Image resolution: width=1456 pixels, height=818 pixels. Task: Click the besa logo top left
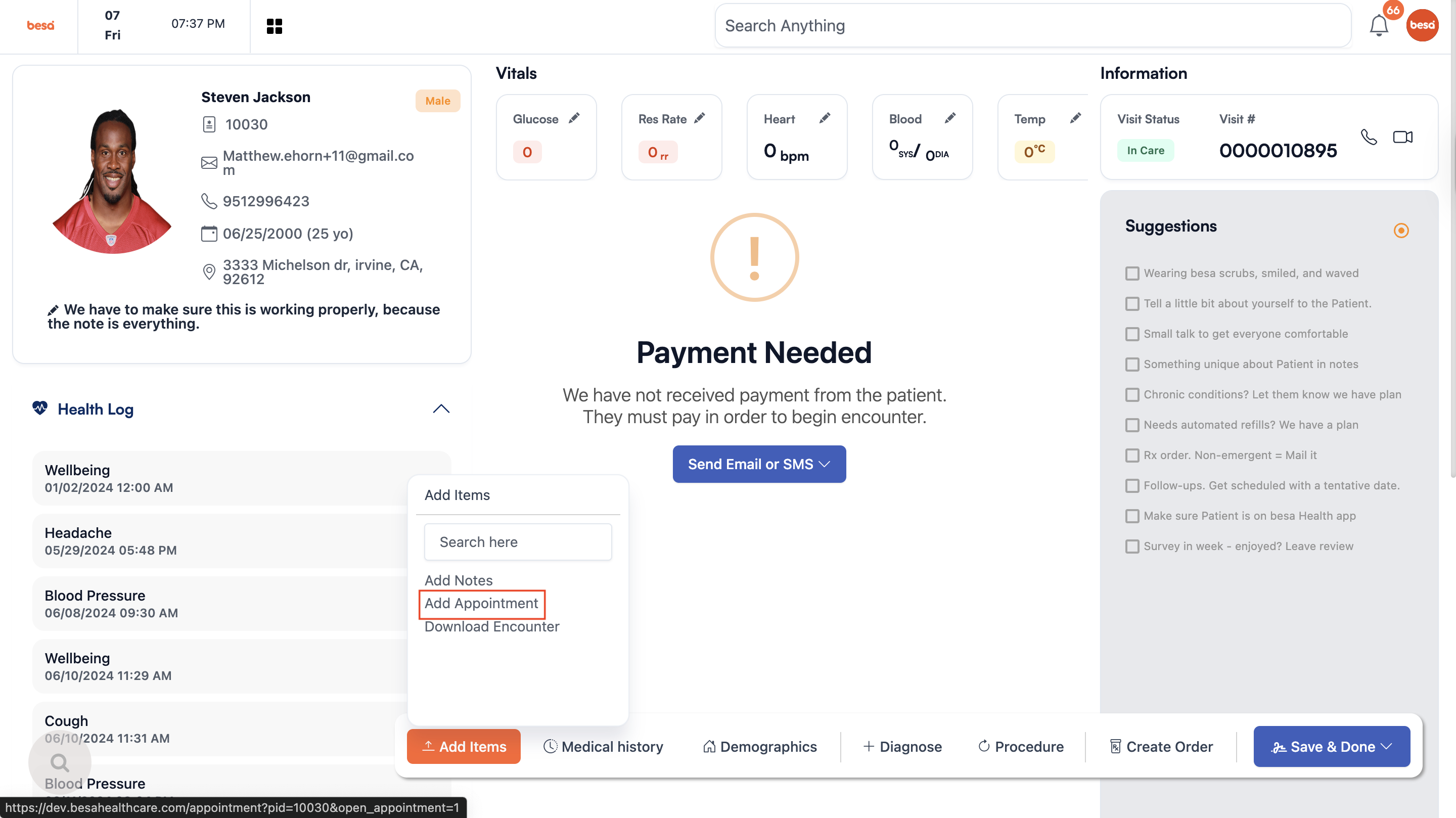(x=40, y=25)
